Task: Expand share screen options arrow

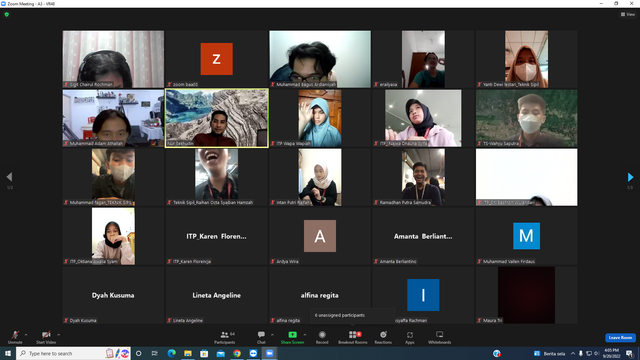Action: click(x=305, y=335)
